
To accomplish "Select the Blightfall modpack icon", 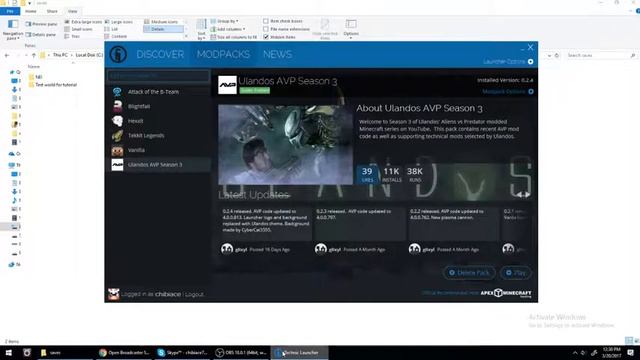I will click(x=117, y=107).
